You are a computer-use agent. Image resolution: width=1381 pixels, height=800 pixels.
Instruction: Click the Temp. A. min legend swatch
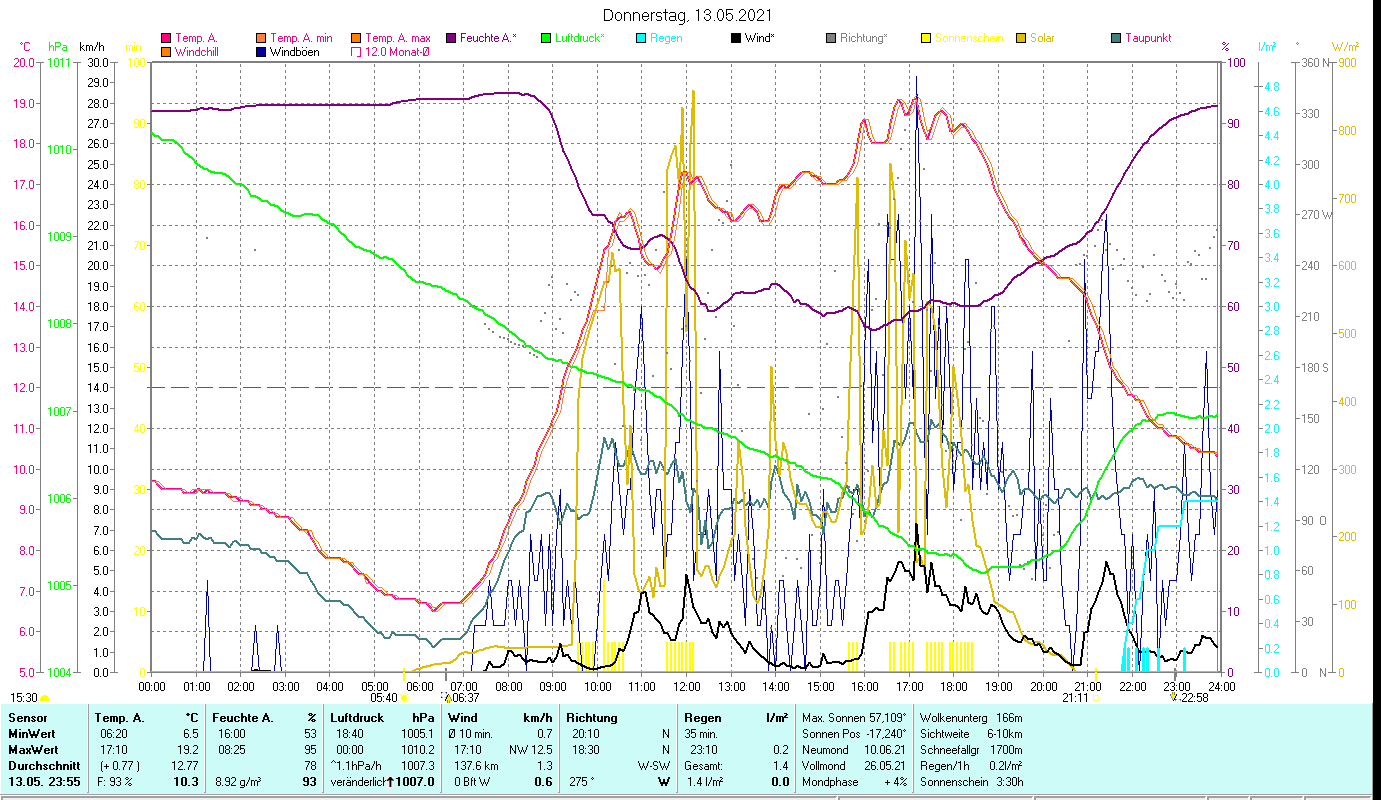click(260, 38)
